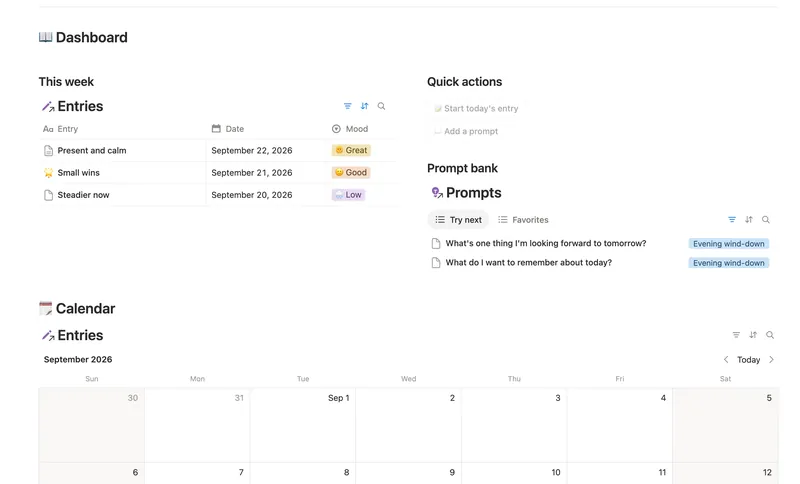This screenshot has height=484, width=800.
Task: Click page icon of Present and calm
Action: pyautogui.click(x=48, y=150)
